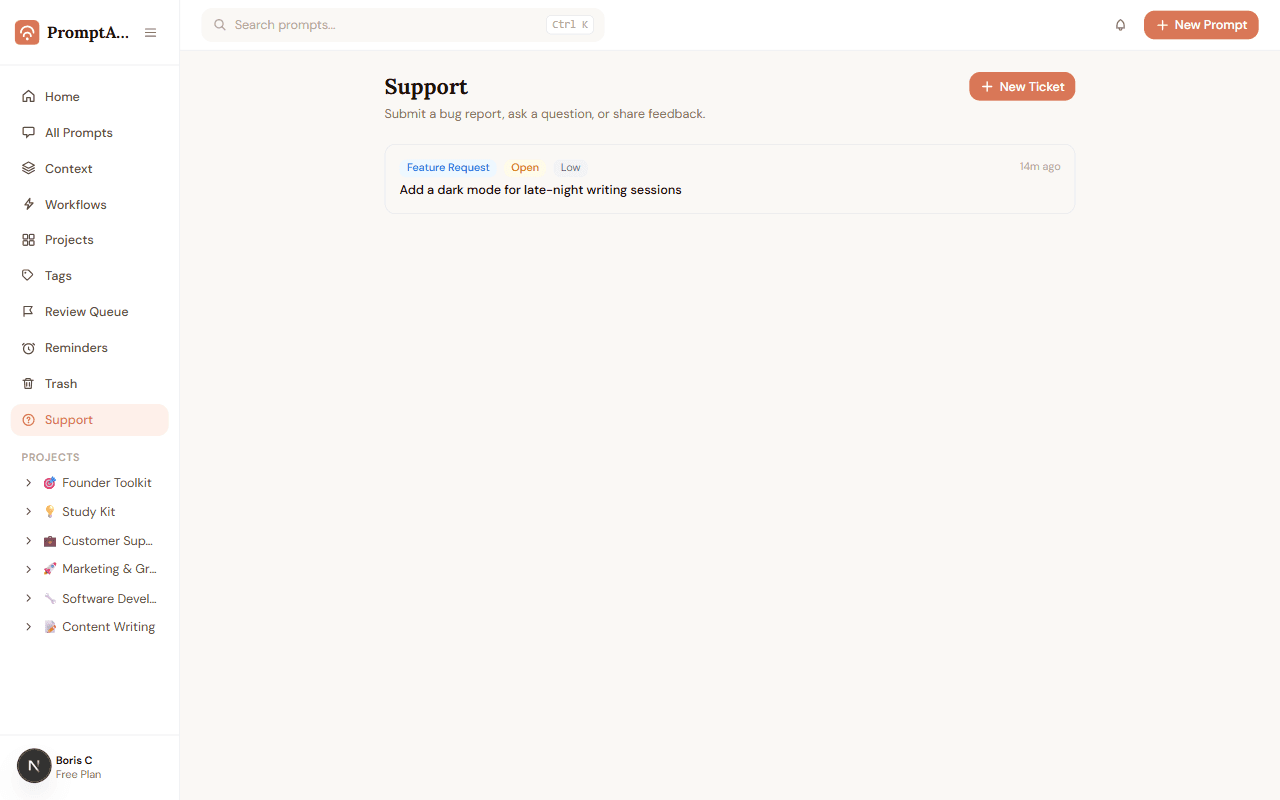
Task: Click the Support help circle icon
Action: (x=28, y=420)
